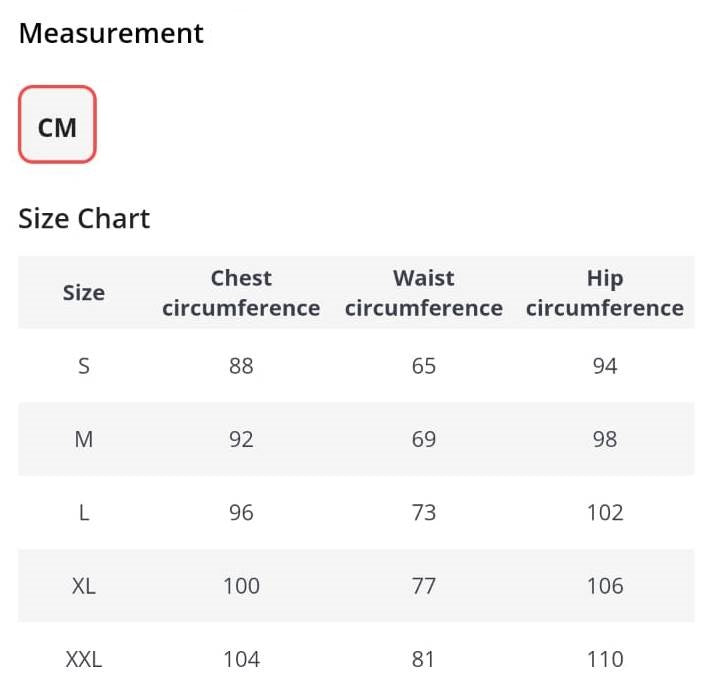Select the M size row label

pyautogui.click(x=84, y=439)
